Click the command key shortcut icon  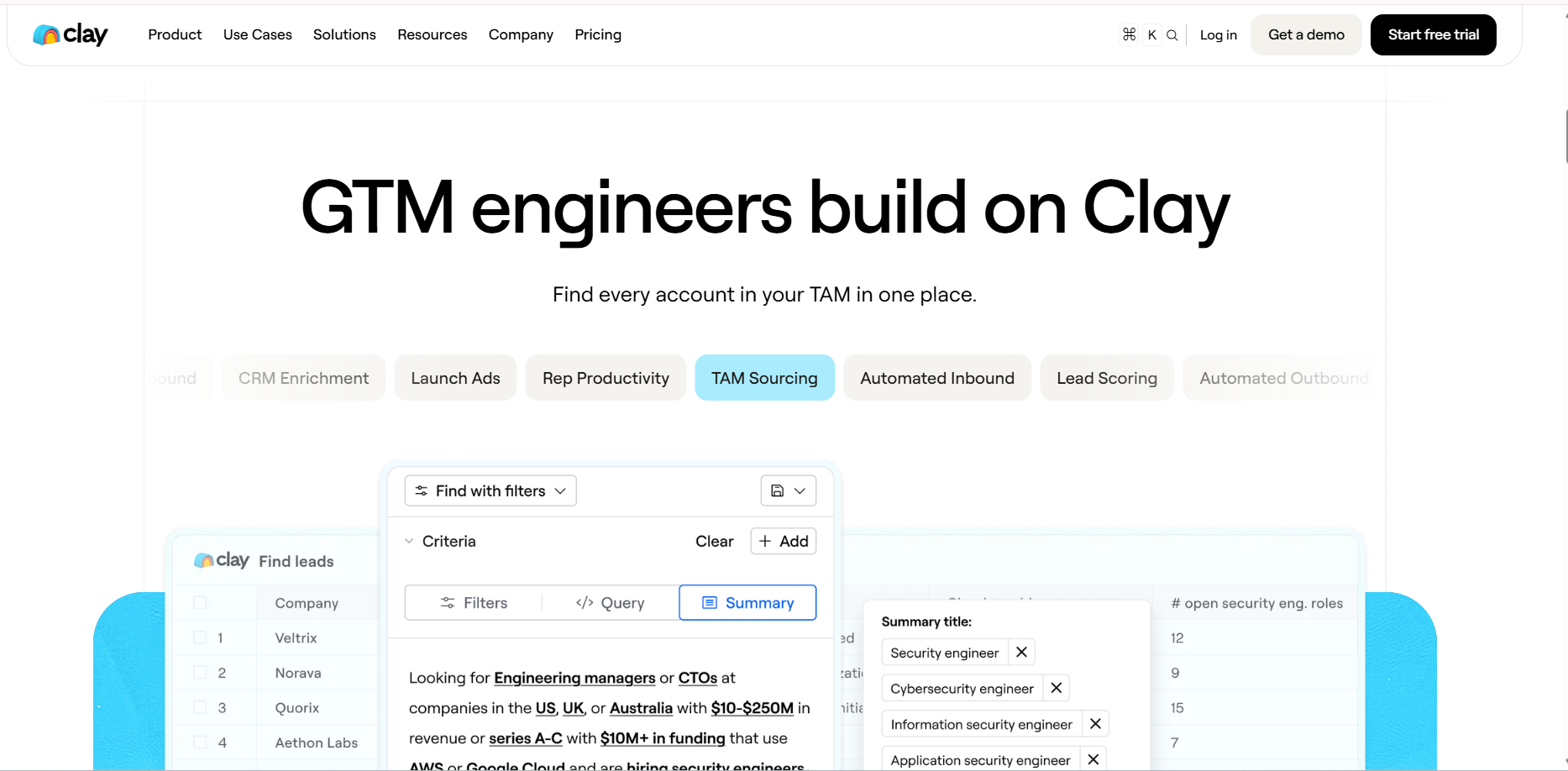point(1129,34)
